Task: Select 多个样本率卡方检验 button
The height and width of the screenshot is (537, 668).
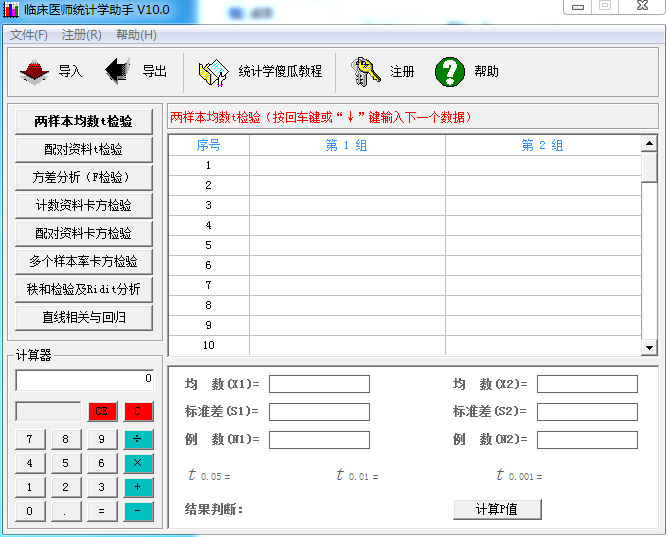Action: click(84, 261)
